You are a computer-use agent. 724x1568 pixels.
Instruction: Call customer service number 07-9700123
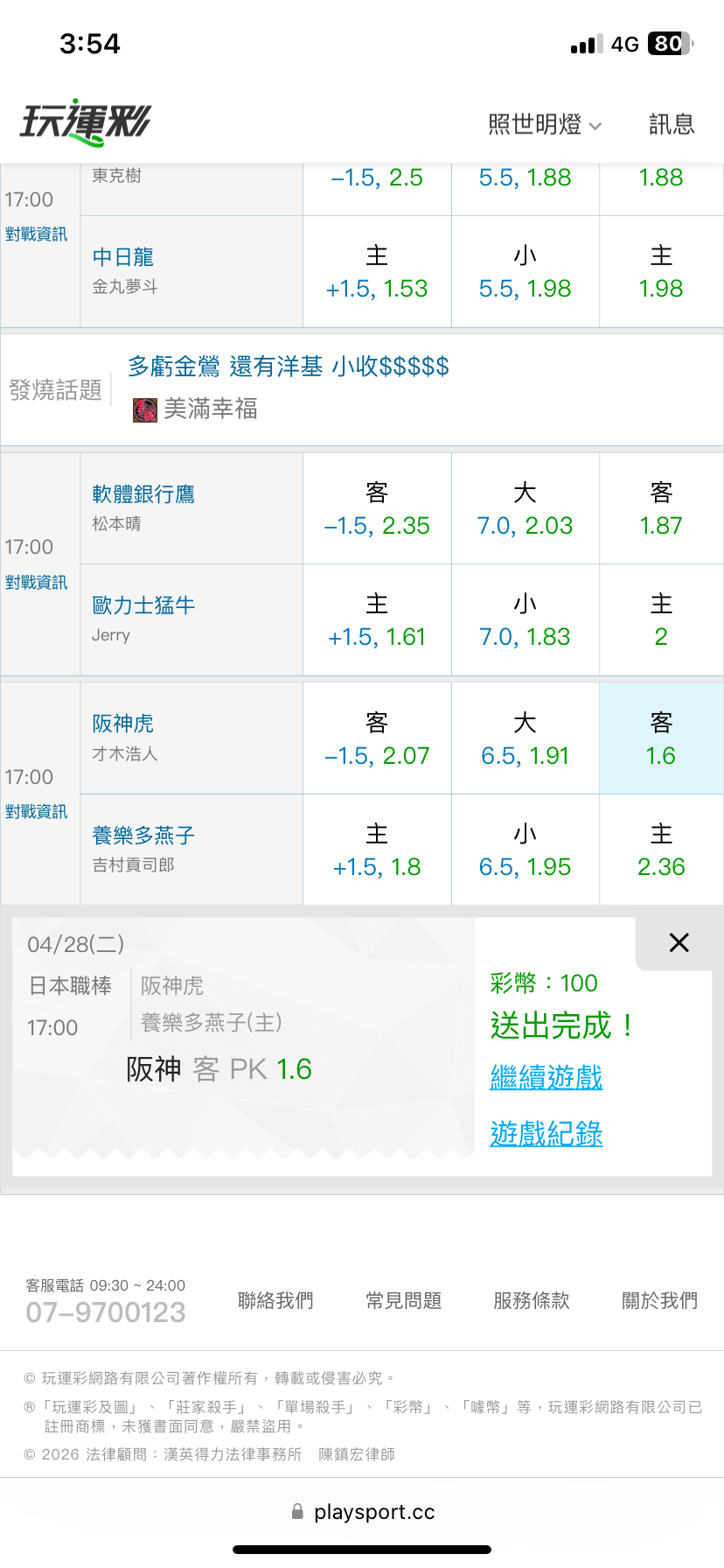coord(106,1312)
